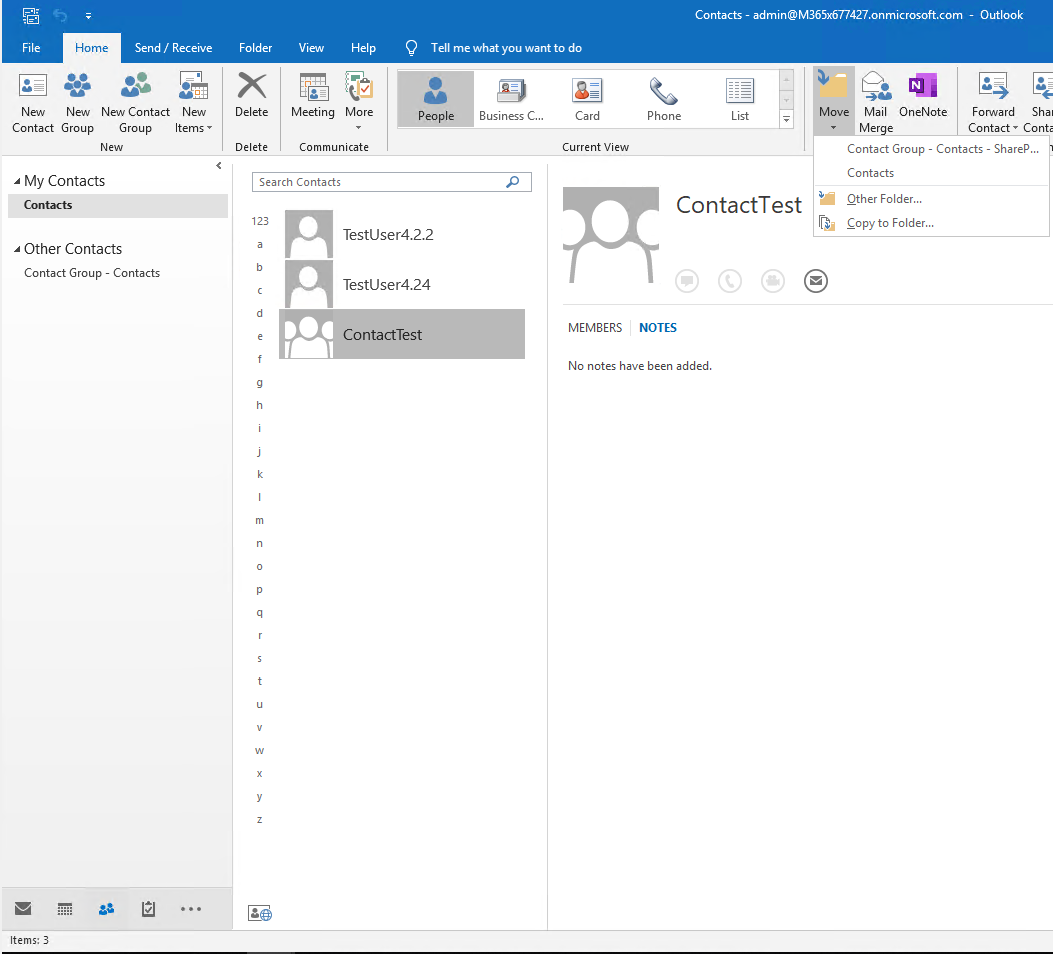Open the Mail view icon
This screenshot has height=954, width=1053.
(23, 909)
